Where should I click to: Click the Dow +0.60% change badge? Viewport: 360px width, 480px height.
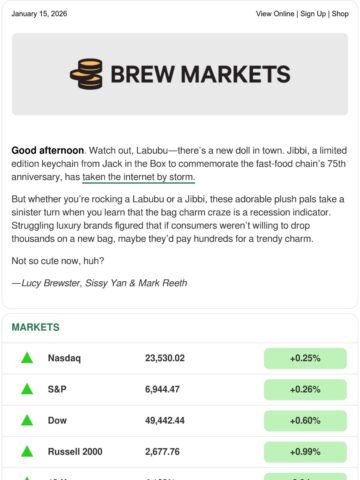tap(305, 421)
